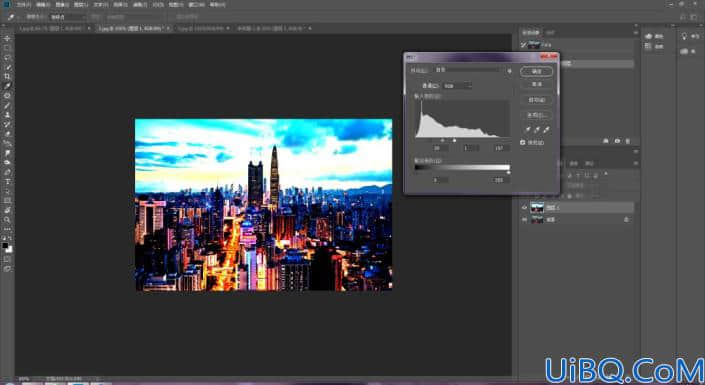
Task: Confirm Levels with the OK button
Action: pyautogui.click(x=536, y=72)
